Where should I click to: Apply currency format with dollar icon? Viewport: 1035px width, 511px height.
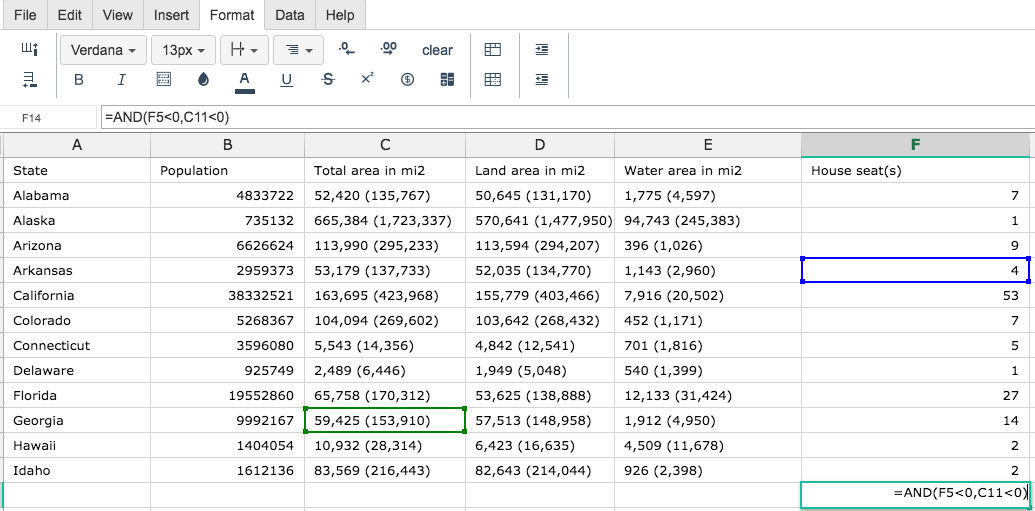(407, 80)
